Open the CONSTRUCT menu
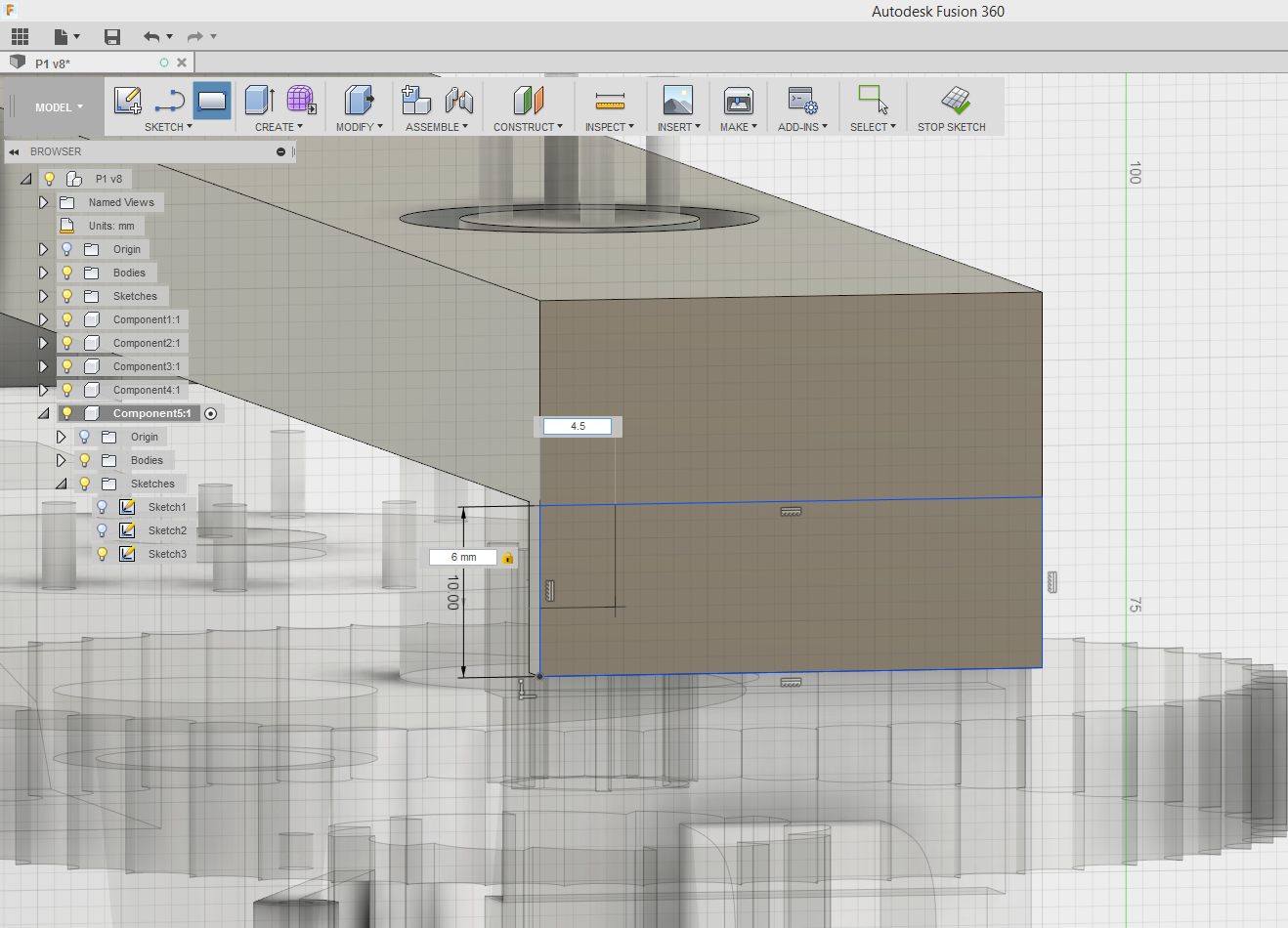This screenshot has height=928, width=1288. [x=528, y=127]
